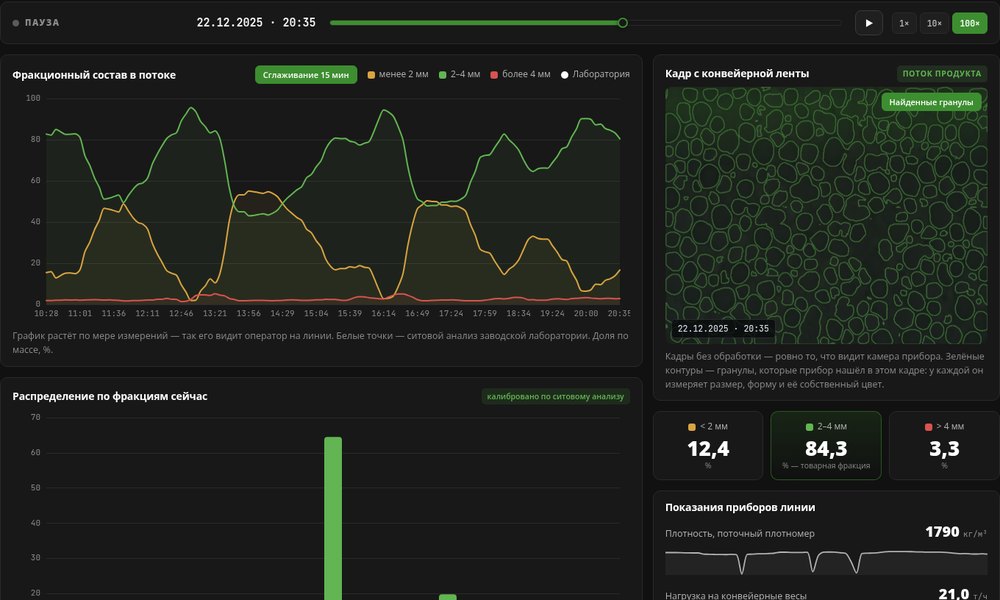This screenshot has height=600, width=1000.
Task: Toggle the 15-minute smoothing (Сглаживание 15 мин)
Action: point(306,75)
